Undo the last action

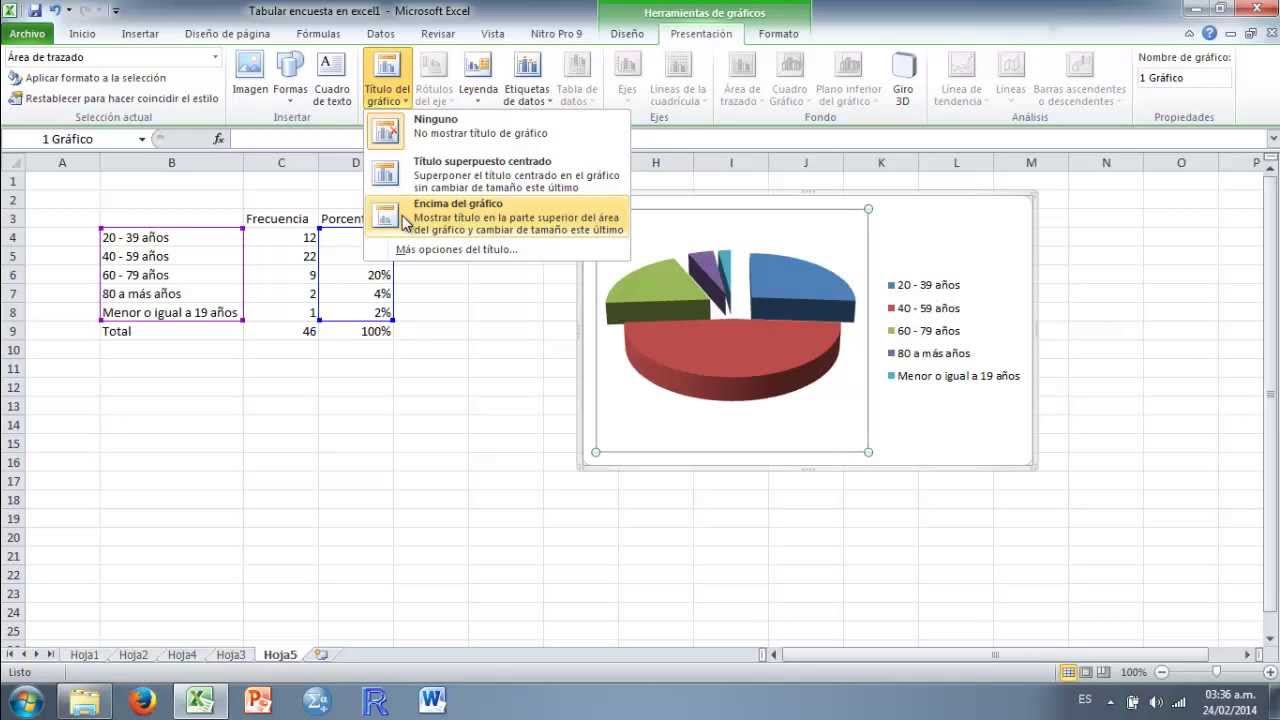(55, 11)
